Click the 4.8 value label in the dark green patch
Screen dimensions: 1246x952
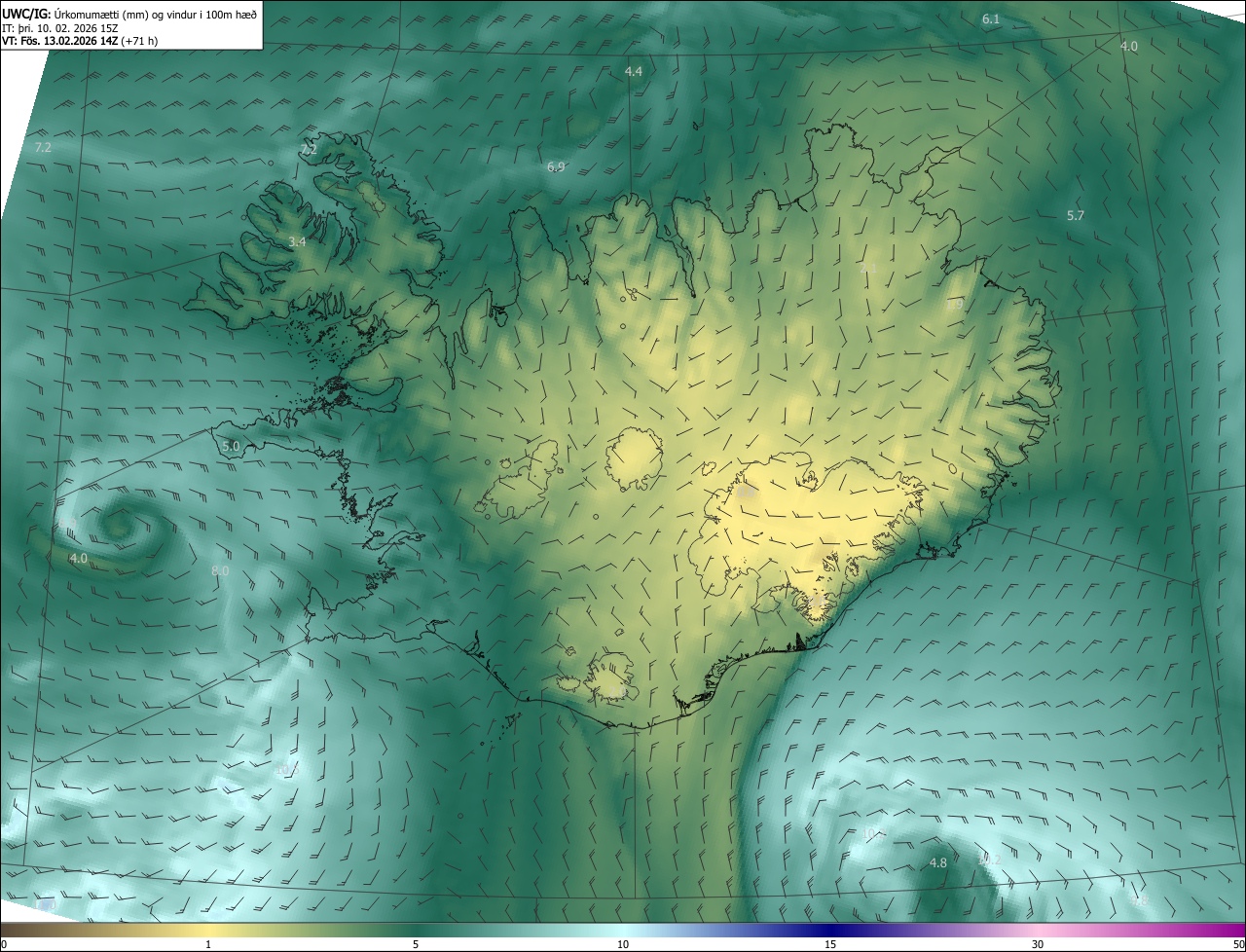pyautogui.click(x=938, y=862)
